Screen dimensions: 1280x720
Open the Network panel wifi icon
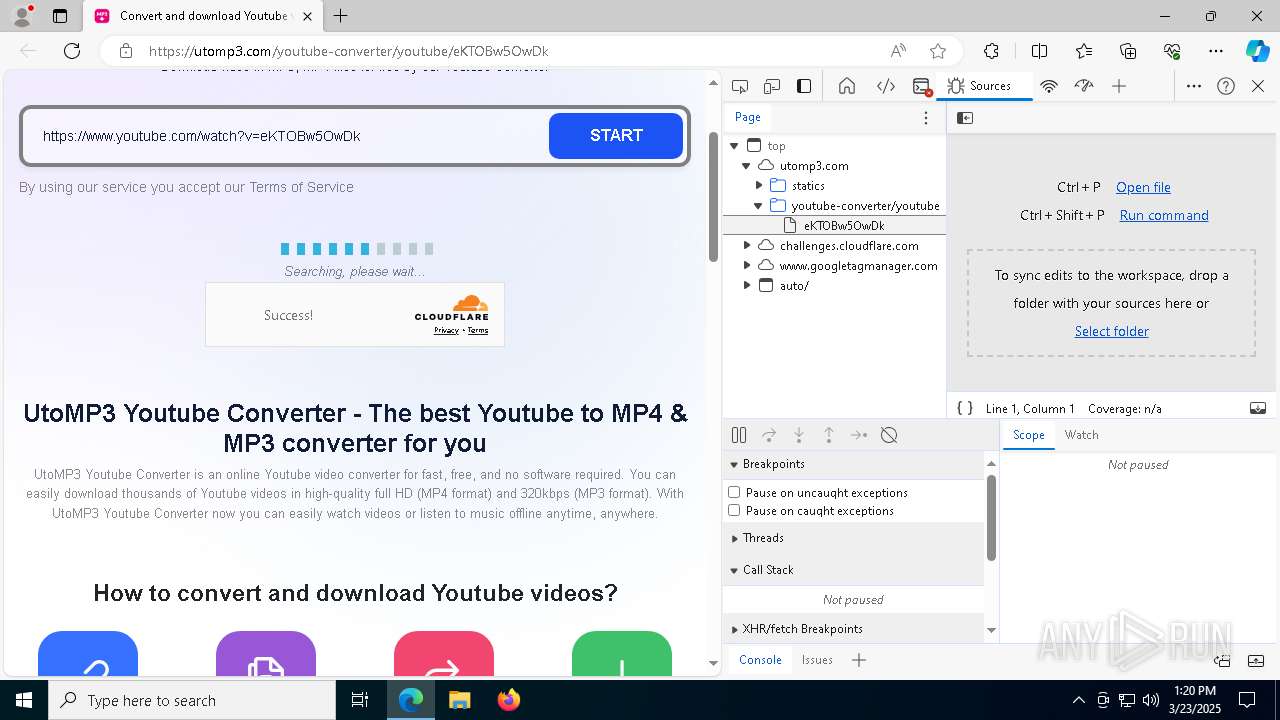pos(1049,86)
